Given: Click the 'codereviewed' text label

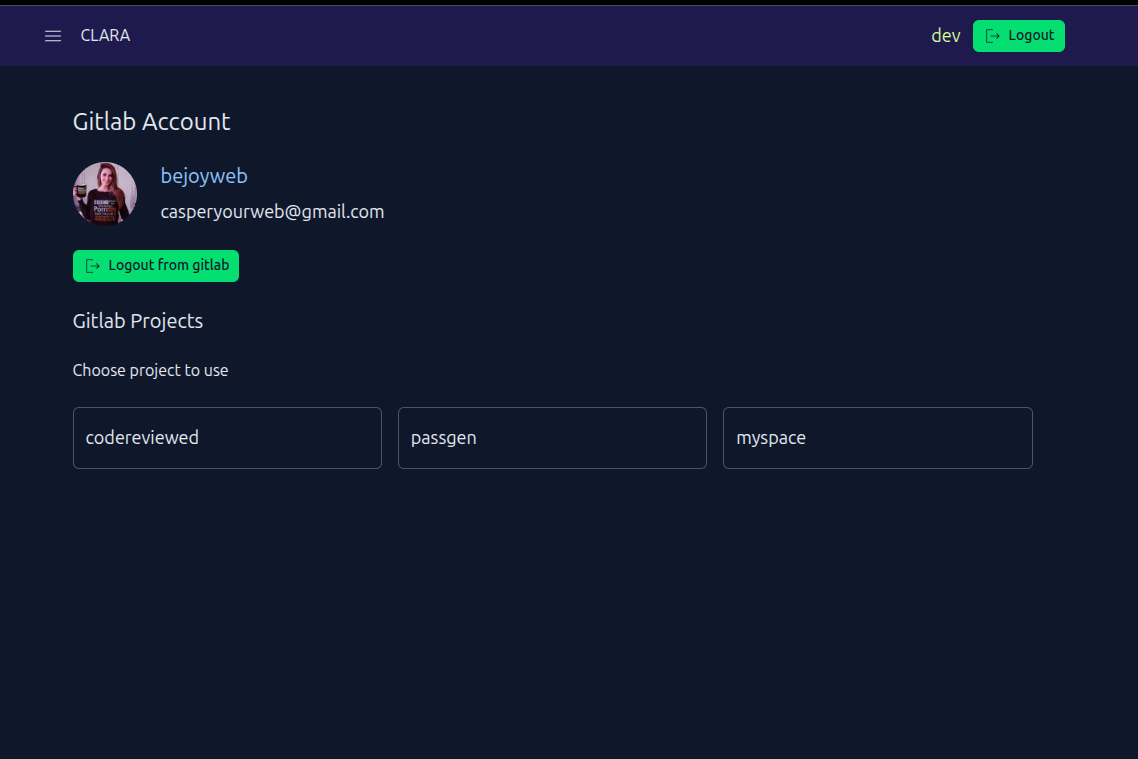Looking at the screenshot, I should click(x=142, y=438).
